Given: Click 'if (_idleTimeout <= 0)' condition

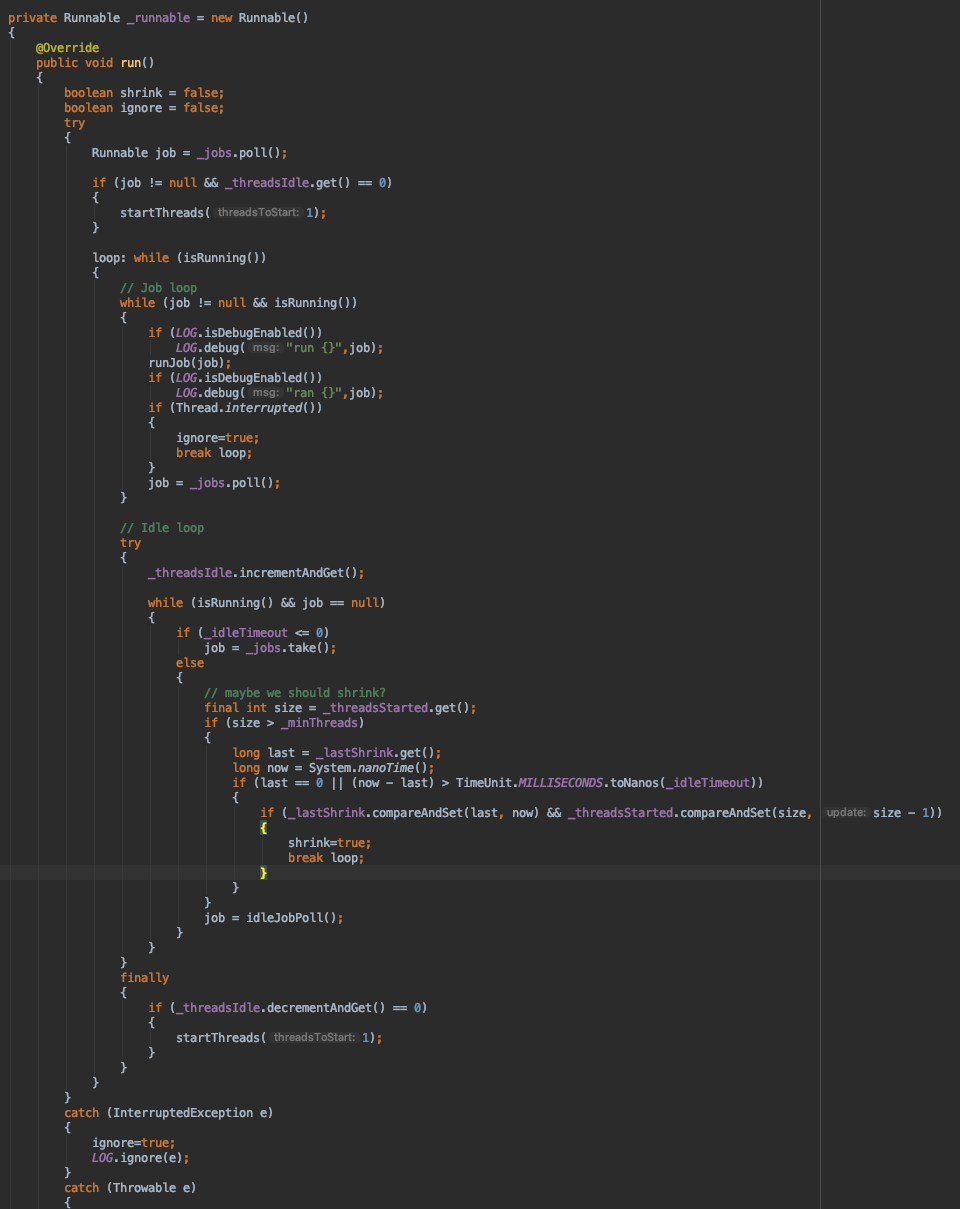Looking at the screenshot, I should coord(252,633).
